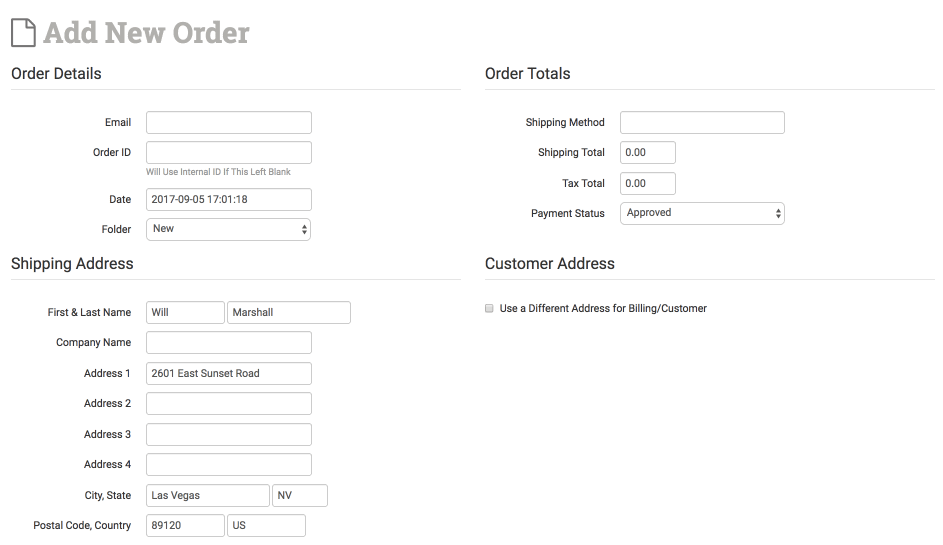Open the Folder dropdown showing New
943x545 pixels.
point(228,229)
